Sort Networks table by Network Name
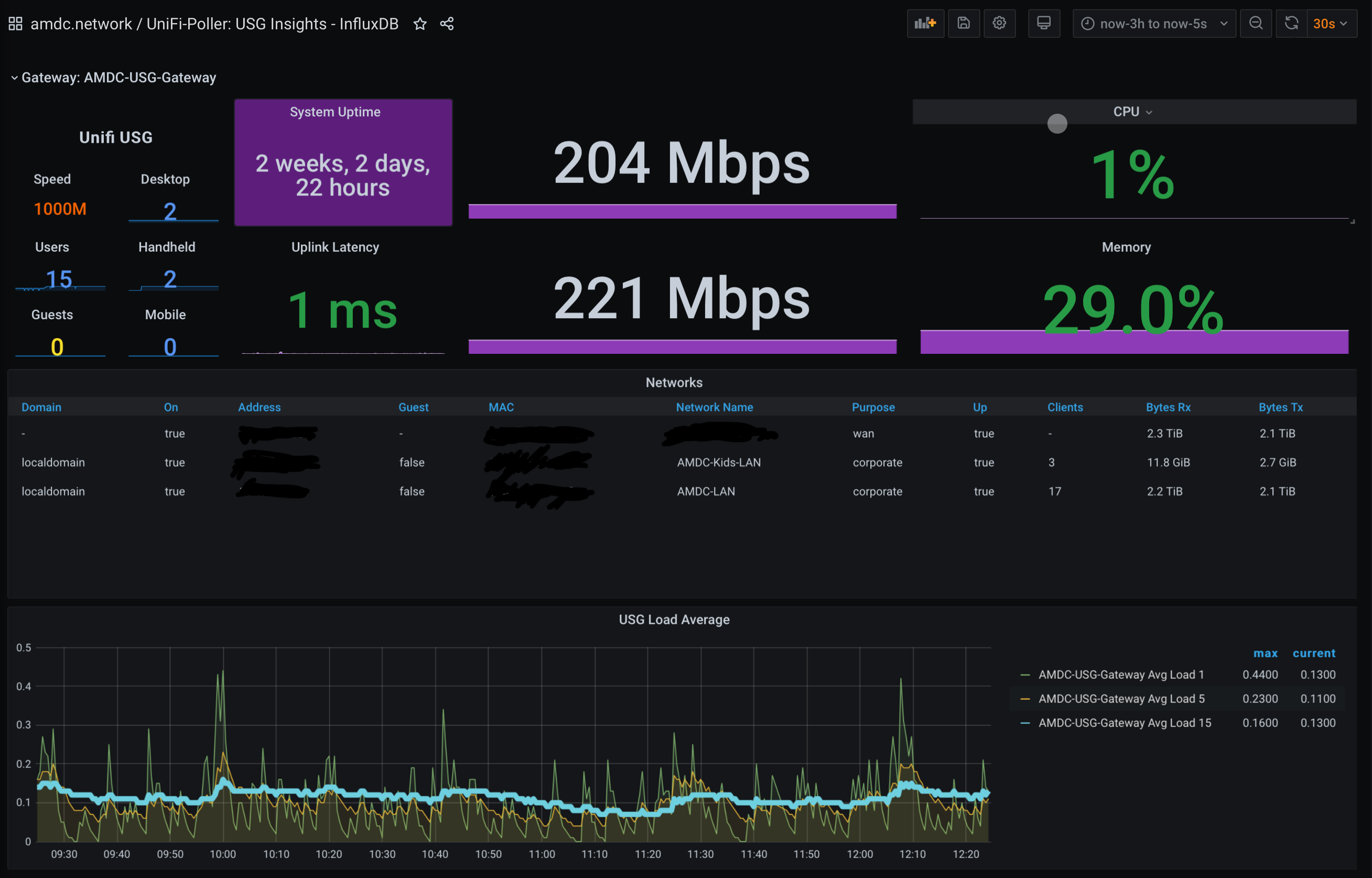This screenshot has width=1372, height=878. (x=715, y=407)
